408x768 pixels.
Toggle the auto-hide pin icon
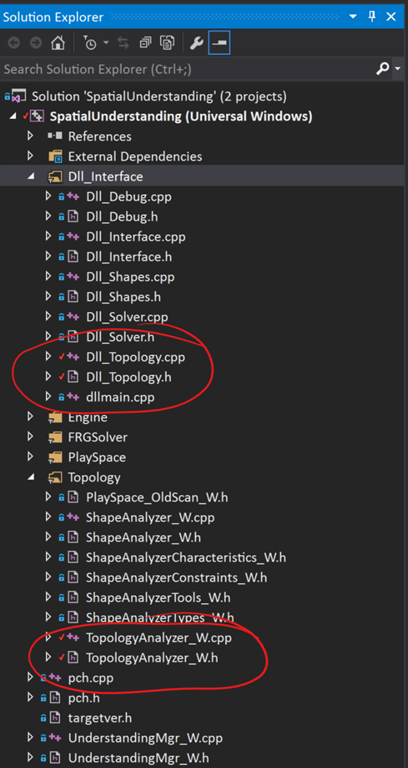(372, 17)
